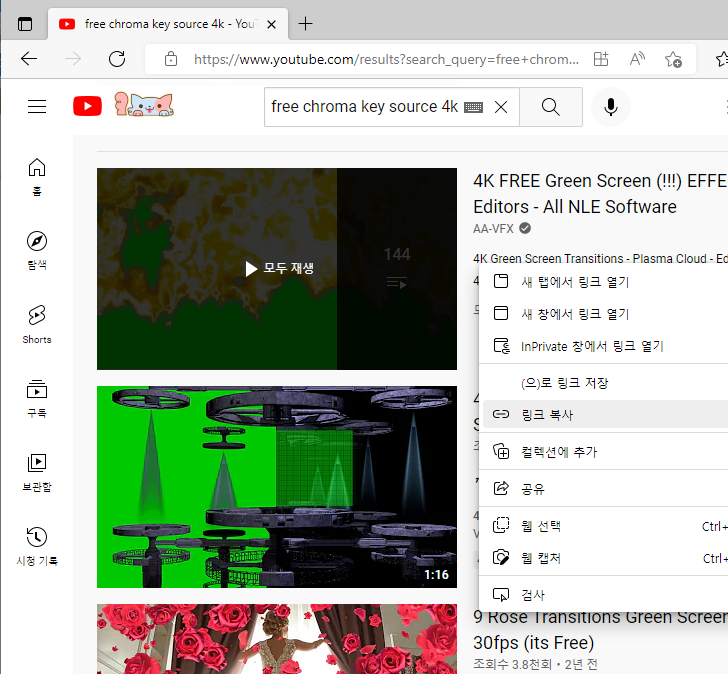Click the YouTube logo

[87, 106]
